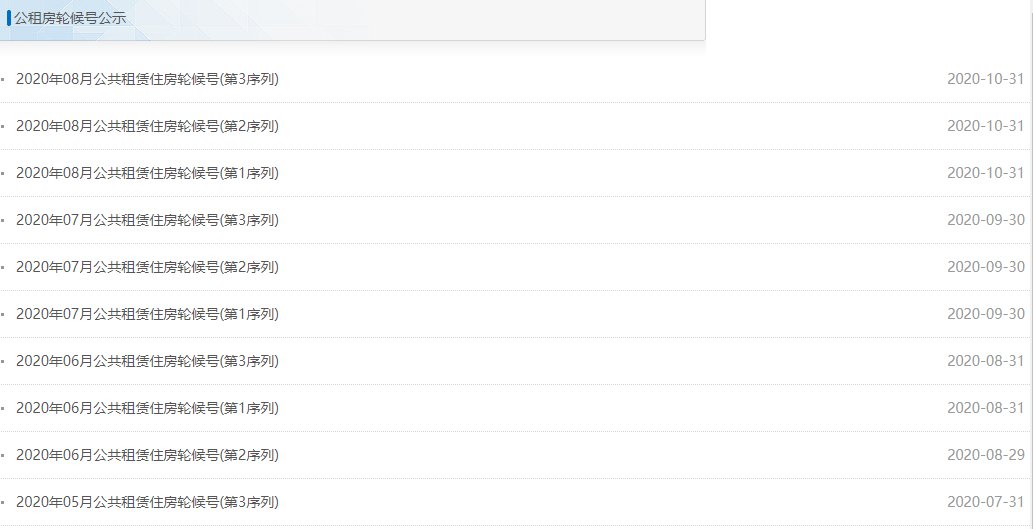1033x529 pixels.
Task: Open 2020年05月公共租赁住房轮候号(第3序列) link
Action: (147, 502)
